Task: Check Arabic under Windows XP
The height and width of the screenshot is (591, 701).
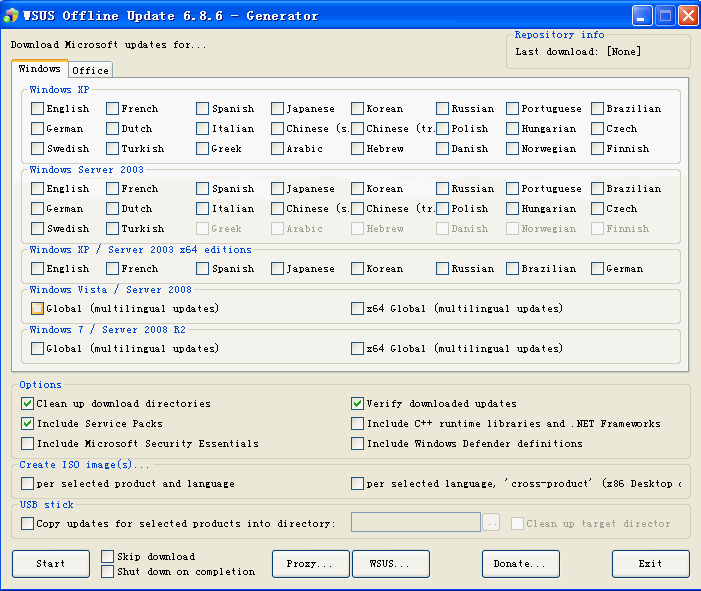Action: pyautogui.click(x=278, y=148)
